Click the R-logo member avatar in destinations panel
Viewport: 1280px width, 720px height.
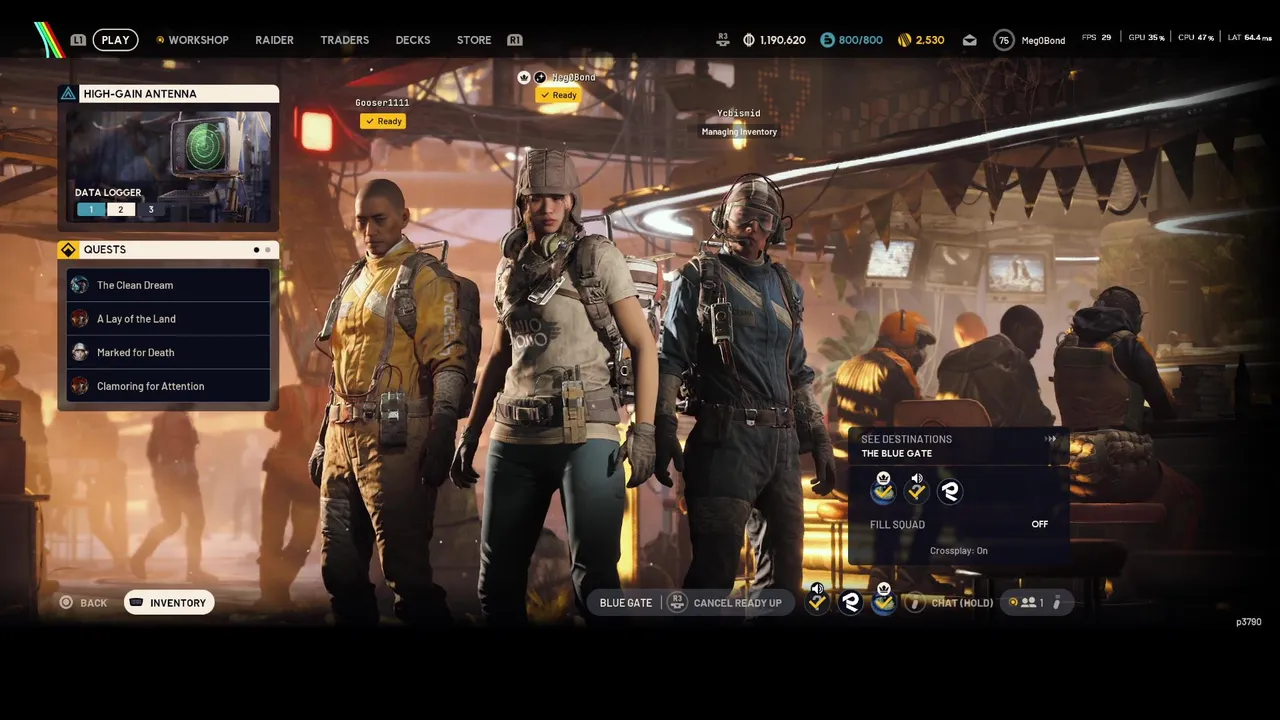950,491
